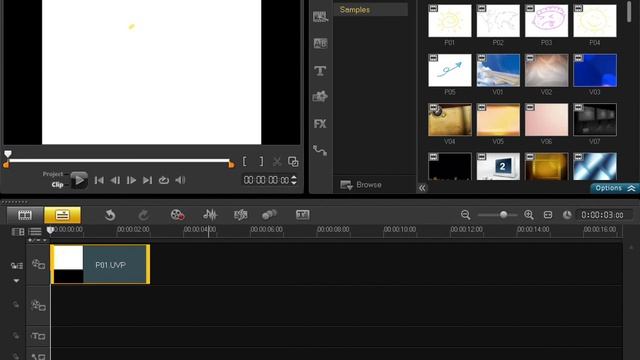The height and width of the screenshot is (360, 640).
Task: Switch to Timeline view
Action: [62, 215]
